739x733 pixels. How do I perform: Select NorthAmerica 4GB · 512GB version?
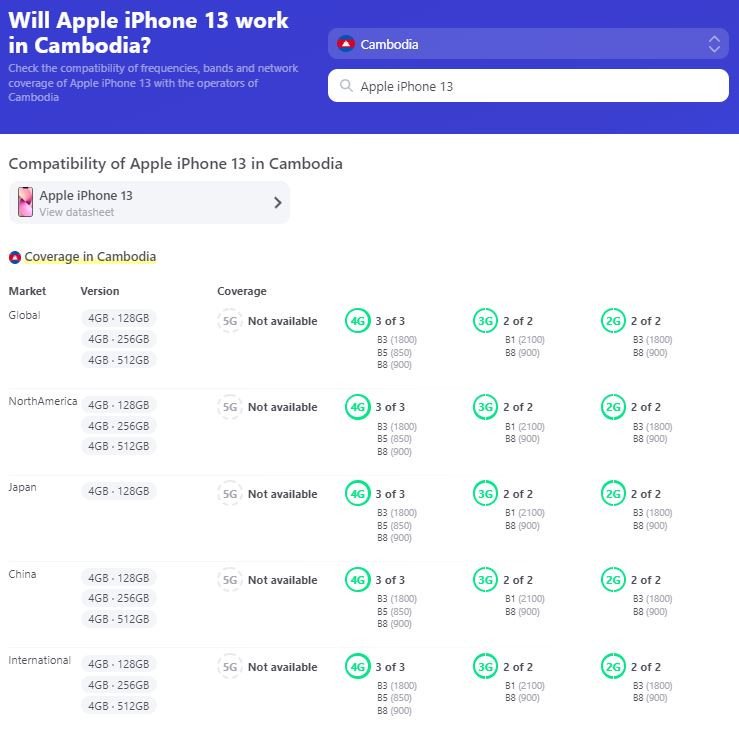119,446
